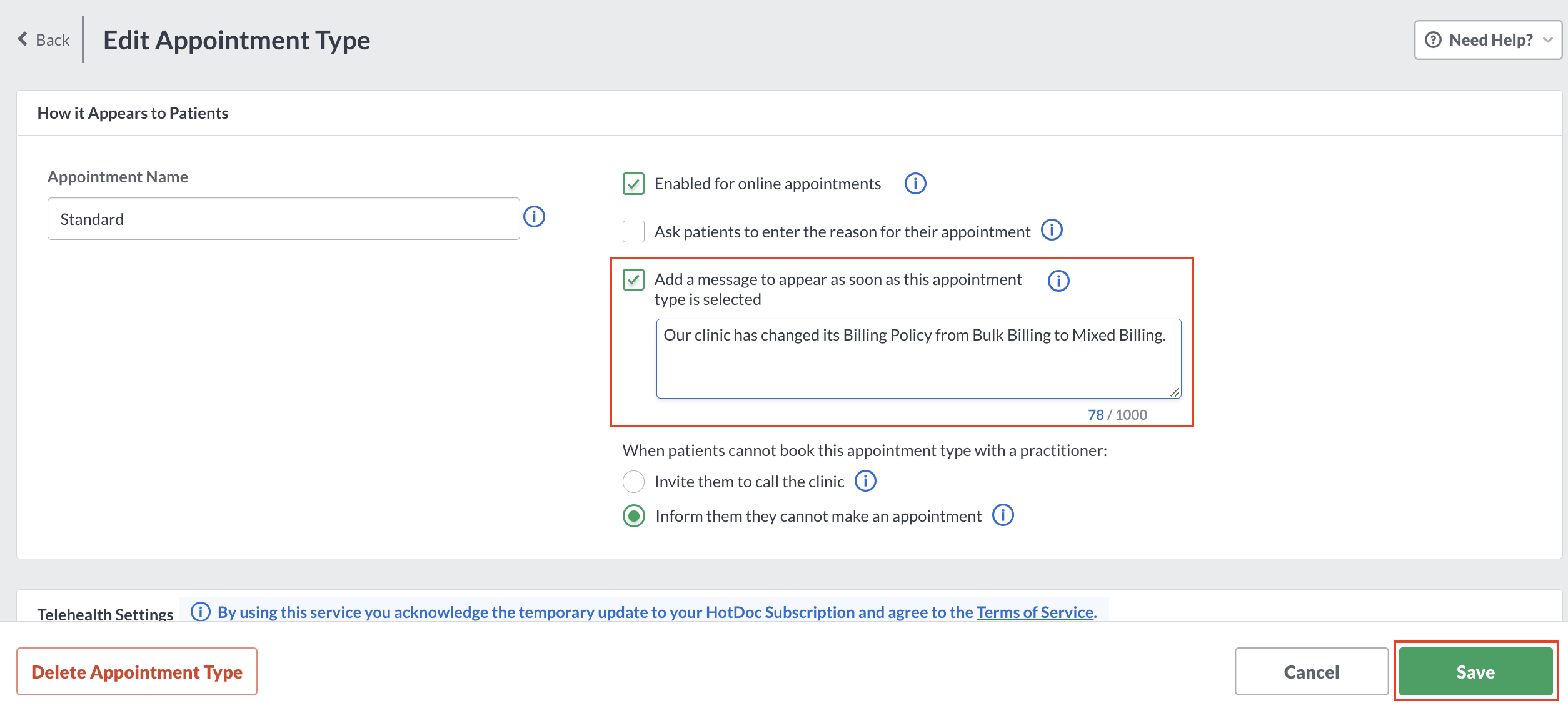
Task: Click the 78 / 1000 character counter
Action: (1117, 415)
